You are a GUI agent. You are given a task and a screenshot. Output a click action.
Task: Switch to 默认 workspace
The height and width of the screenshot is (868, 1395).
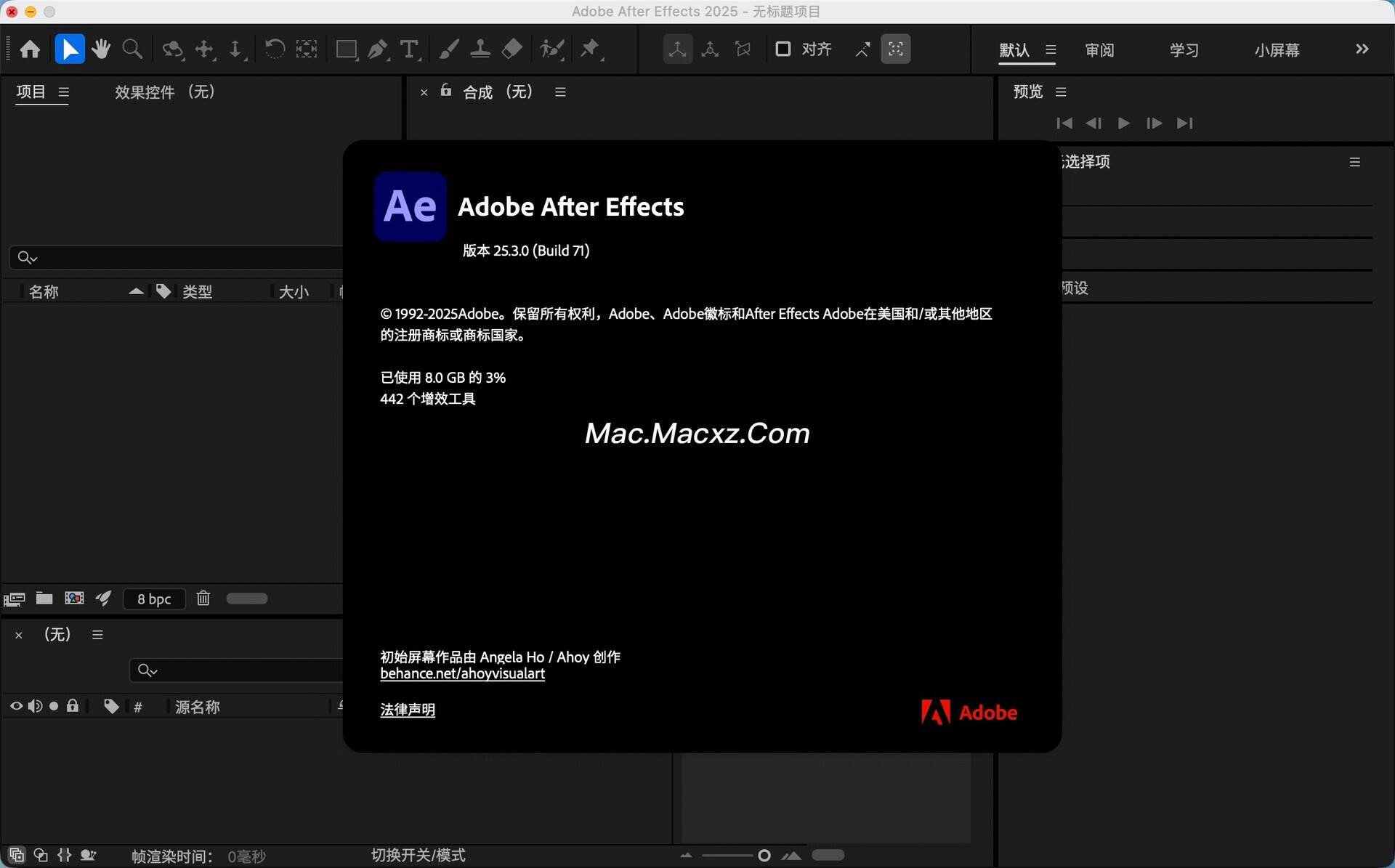click(1014, 50)
